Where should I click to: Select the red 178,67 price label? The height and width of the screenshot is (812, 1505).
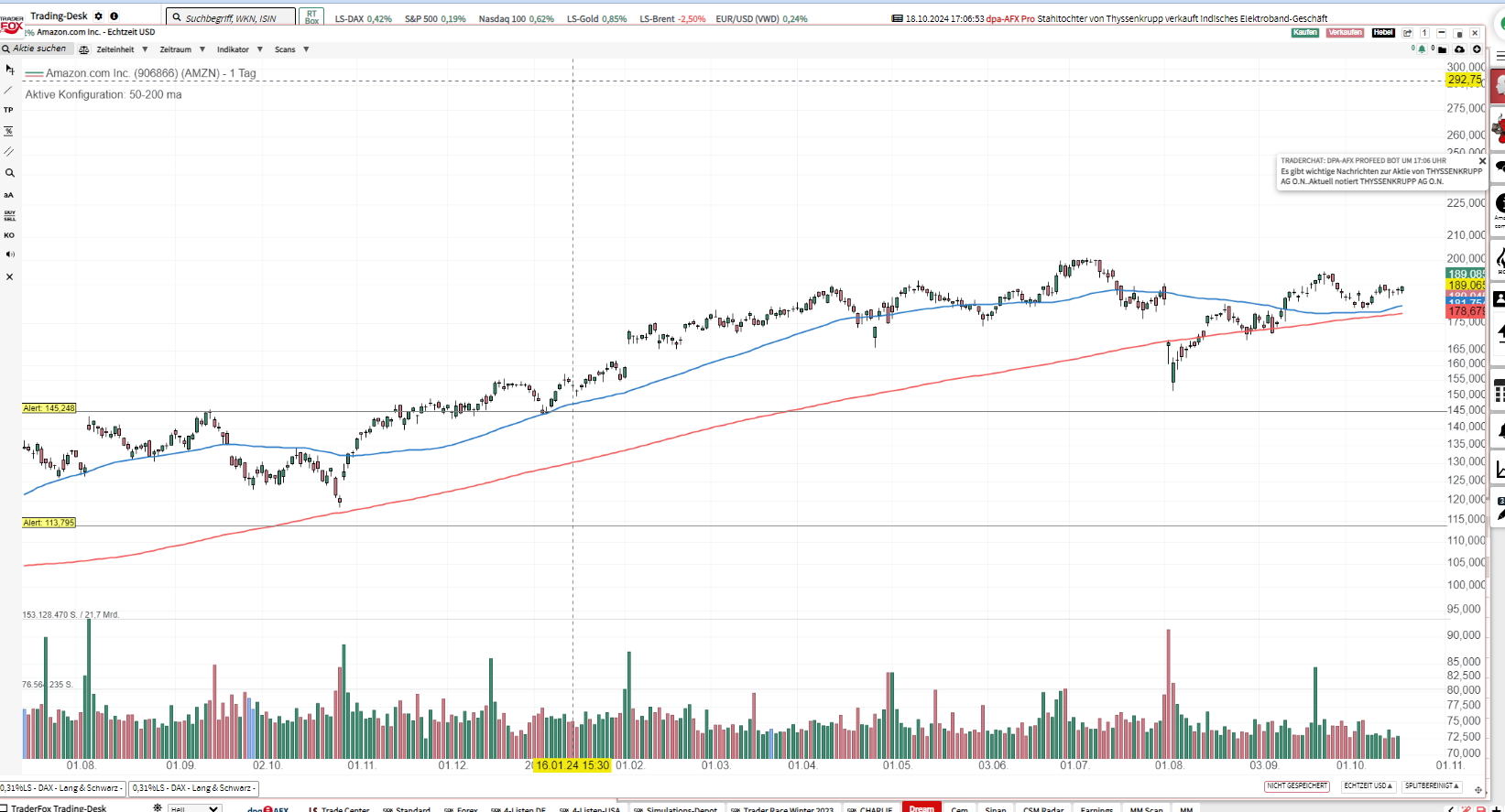1463,311
